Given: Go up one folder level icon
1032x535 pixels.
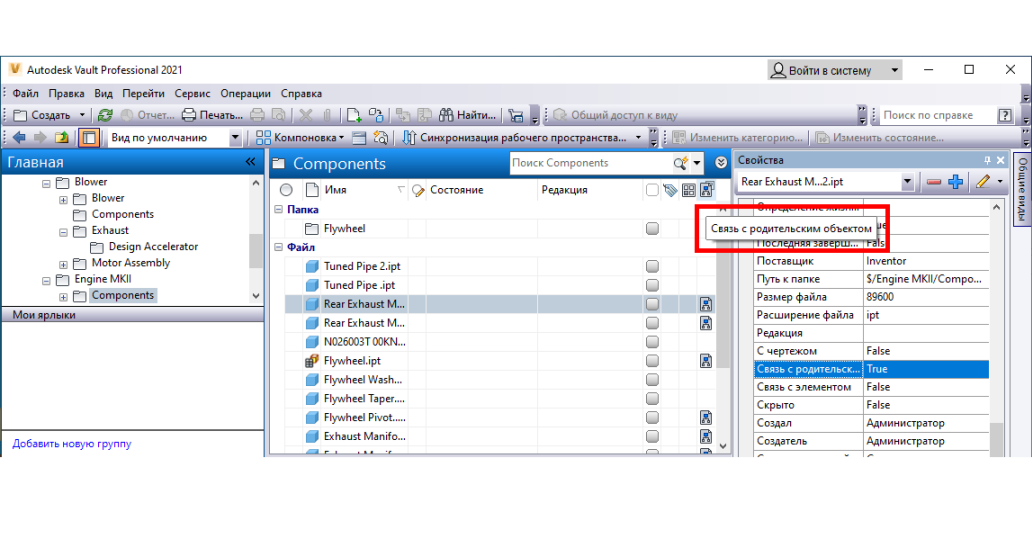Looking at the screenshot, I should 62,138.
